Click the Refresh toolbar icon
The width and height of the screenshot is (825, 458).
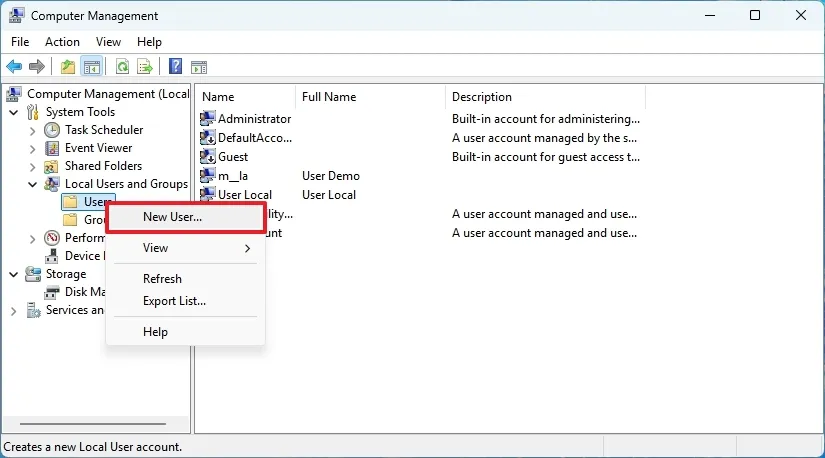tap(123, 67)
